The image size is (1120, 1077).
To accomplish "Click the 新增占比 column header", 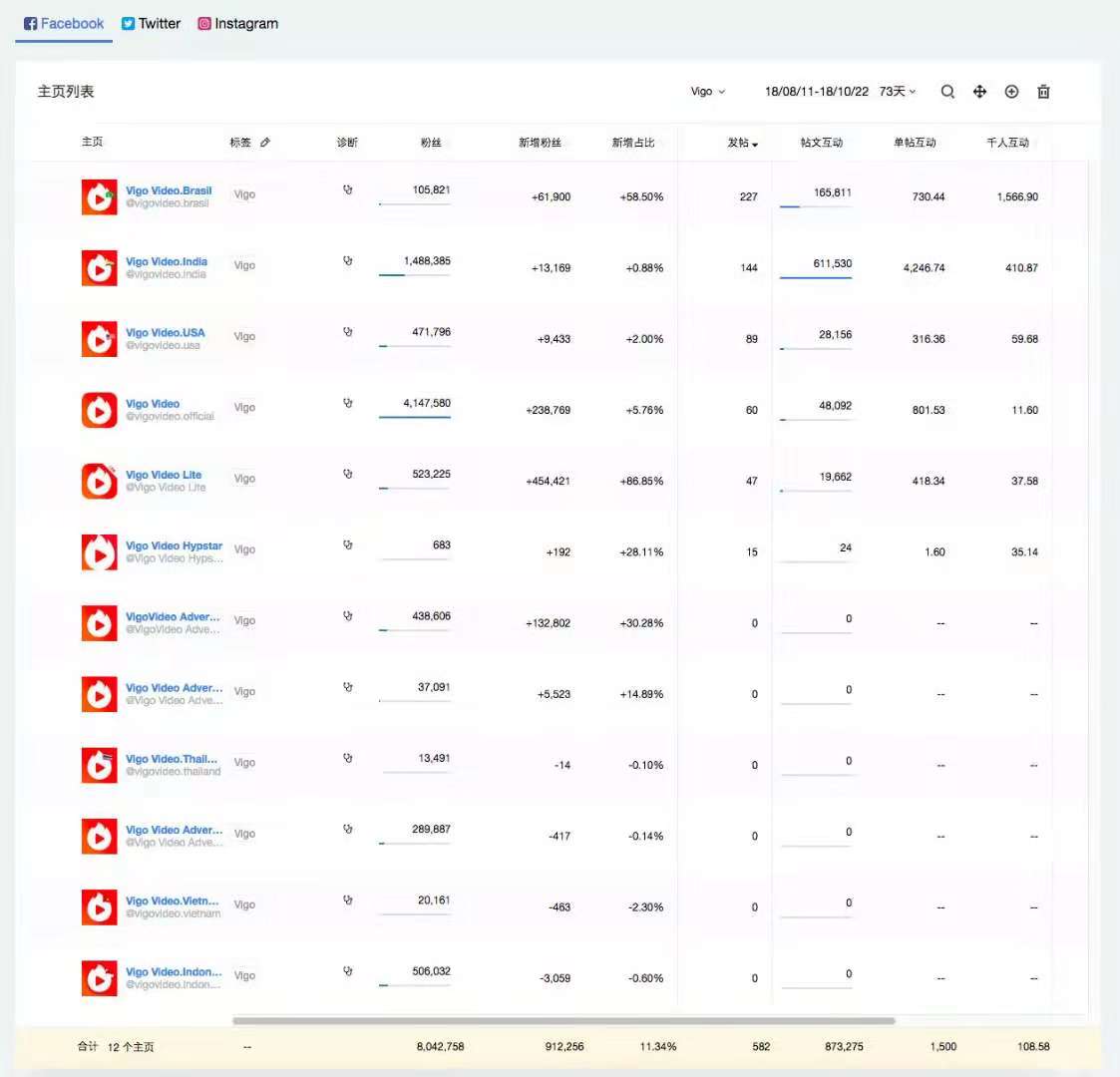I will pyautogui.click(x=633, y=143).
